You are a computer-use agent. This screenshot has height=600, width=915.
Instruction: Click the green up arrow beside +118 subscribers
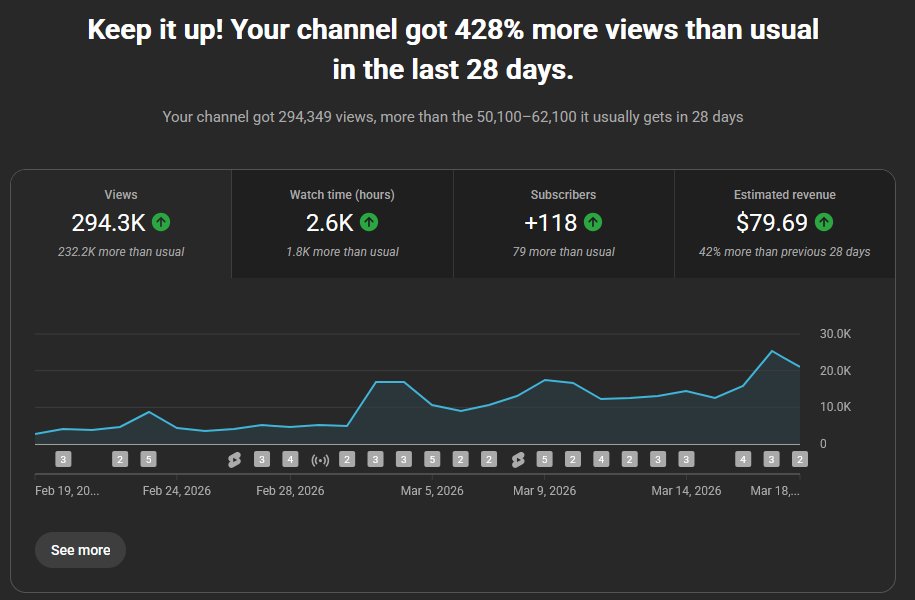coord(593,222)
